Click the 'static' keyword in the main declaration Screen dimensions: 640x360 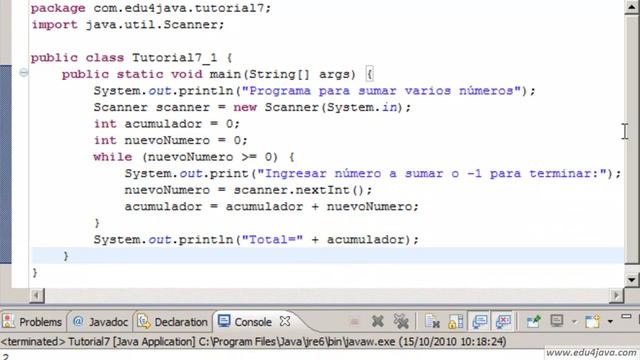[x=140, y=74]
